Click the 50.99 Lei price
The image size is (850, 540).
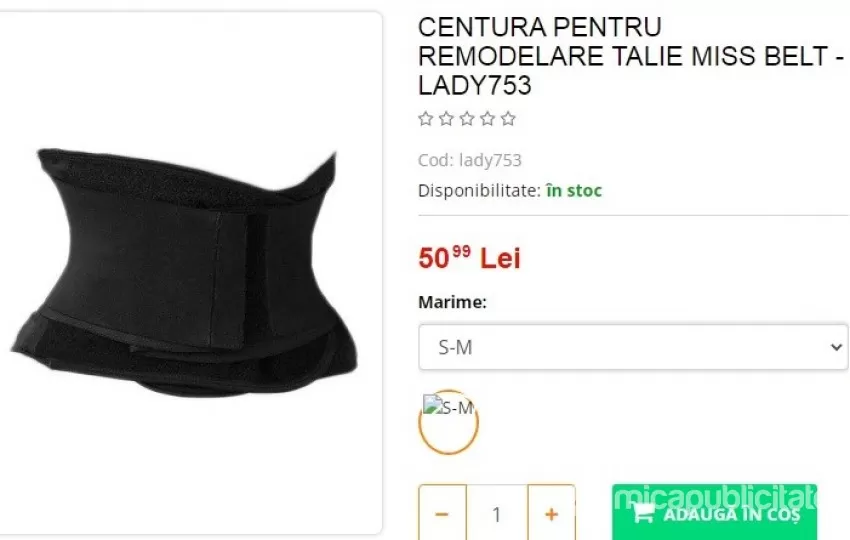coord(469,257)
